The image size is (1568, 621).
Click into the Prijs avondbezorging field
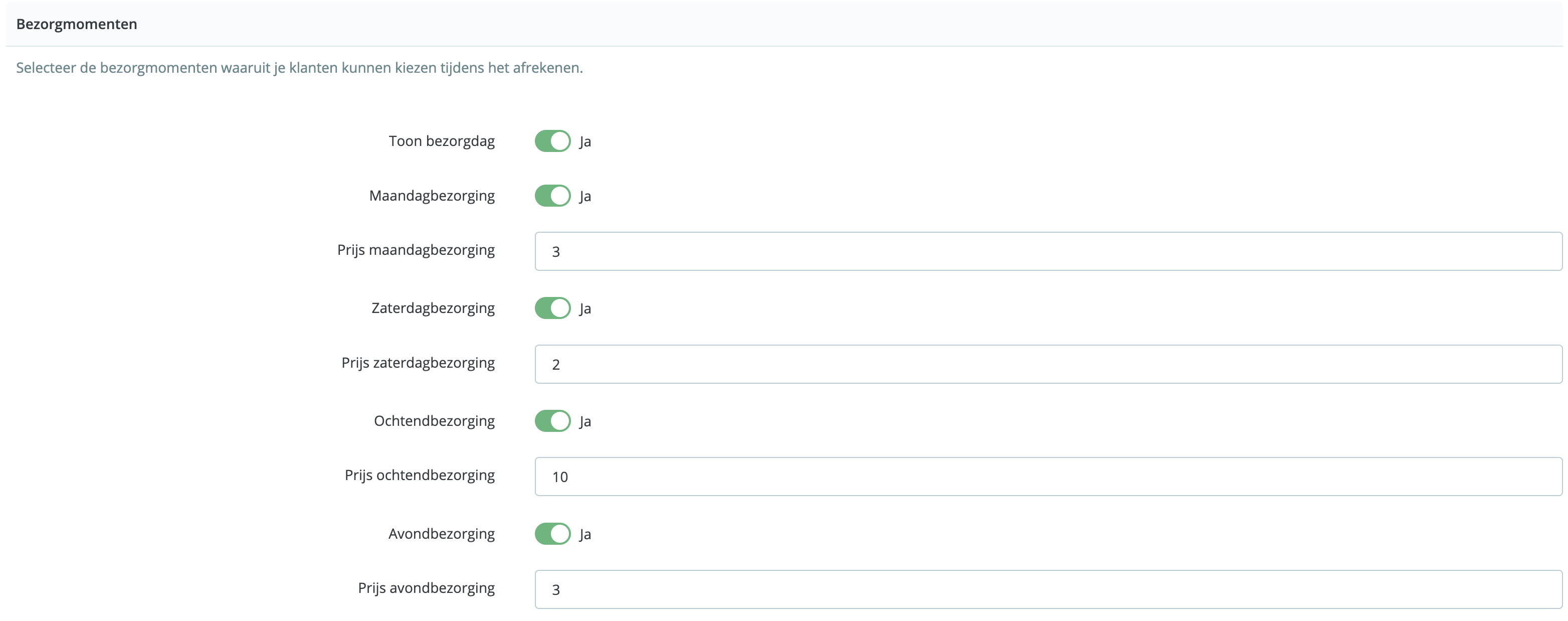click(x=1047, y=589)
